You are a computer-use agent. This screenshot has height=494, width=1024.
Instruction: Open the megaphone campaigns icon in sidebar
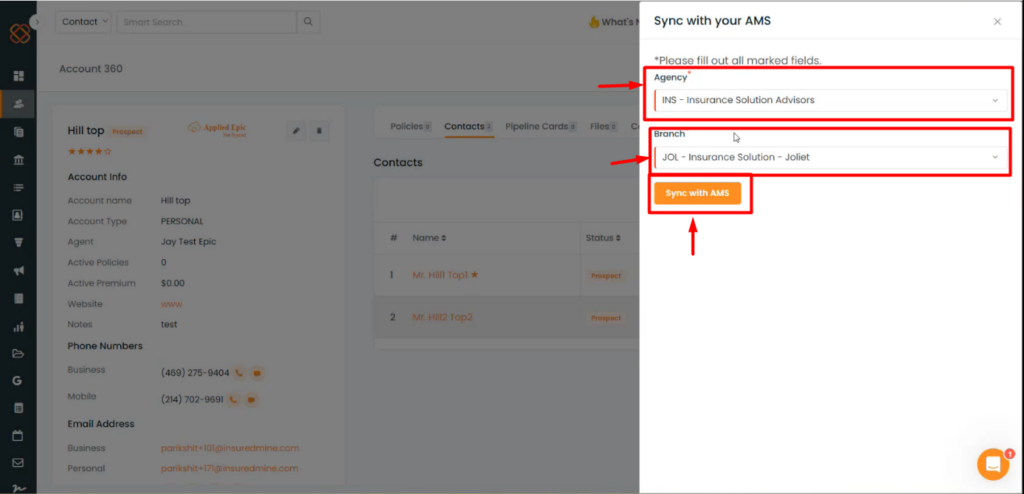(18, 271)
